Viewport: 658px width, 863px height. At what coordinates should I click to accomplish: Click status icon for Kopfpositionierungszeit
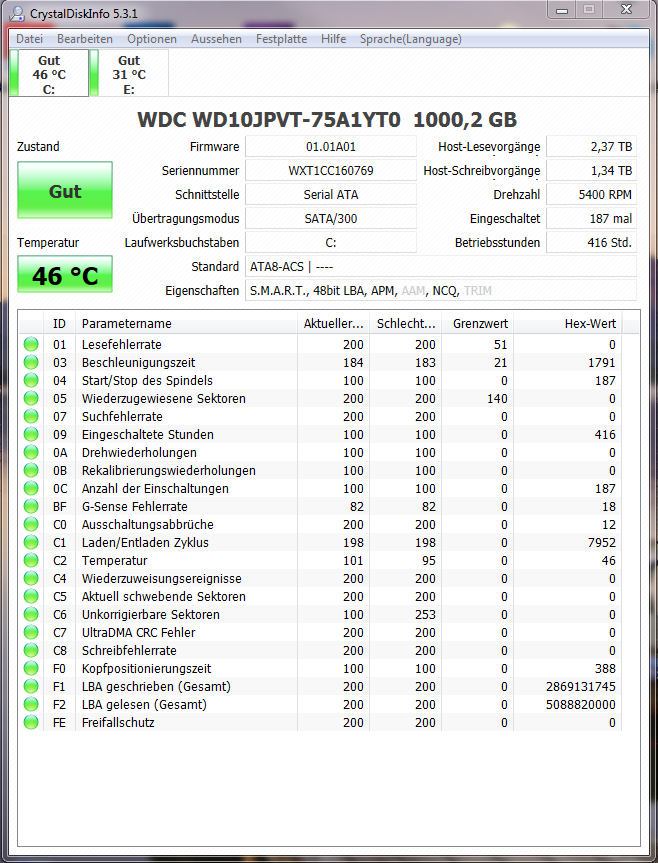tap(31, 669)
